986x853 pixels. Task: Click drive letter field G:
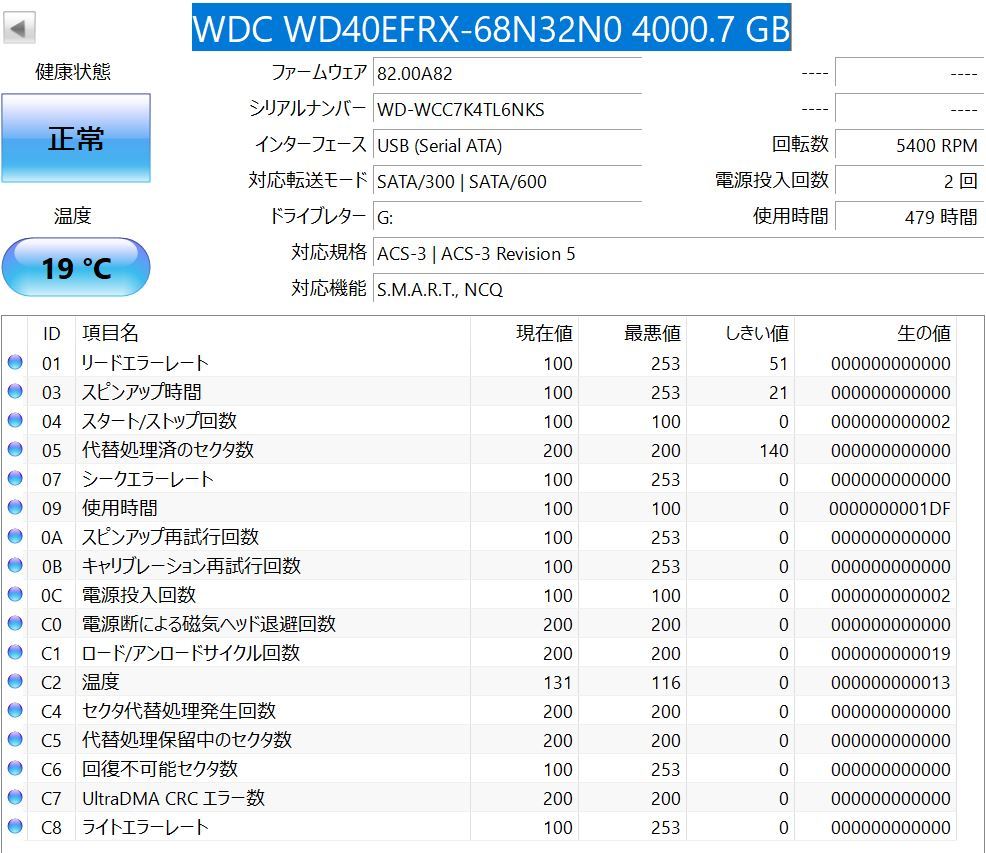(507, 217)
